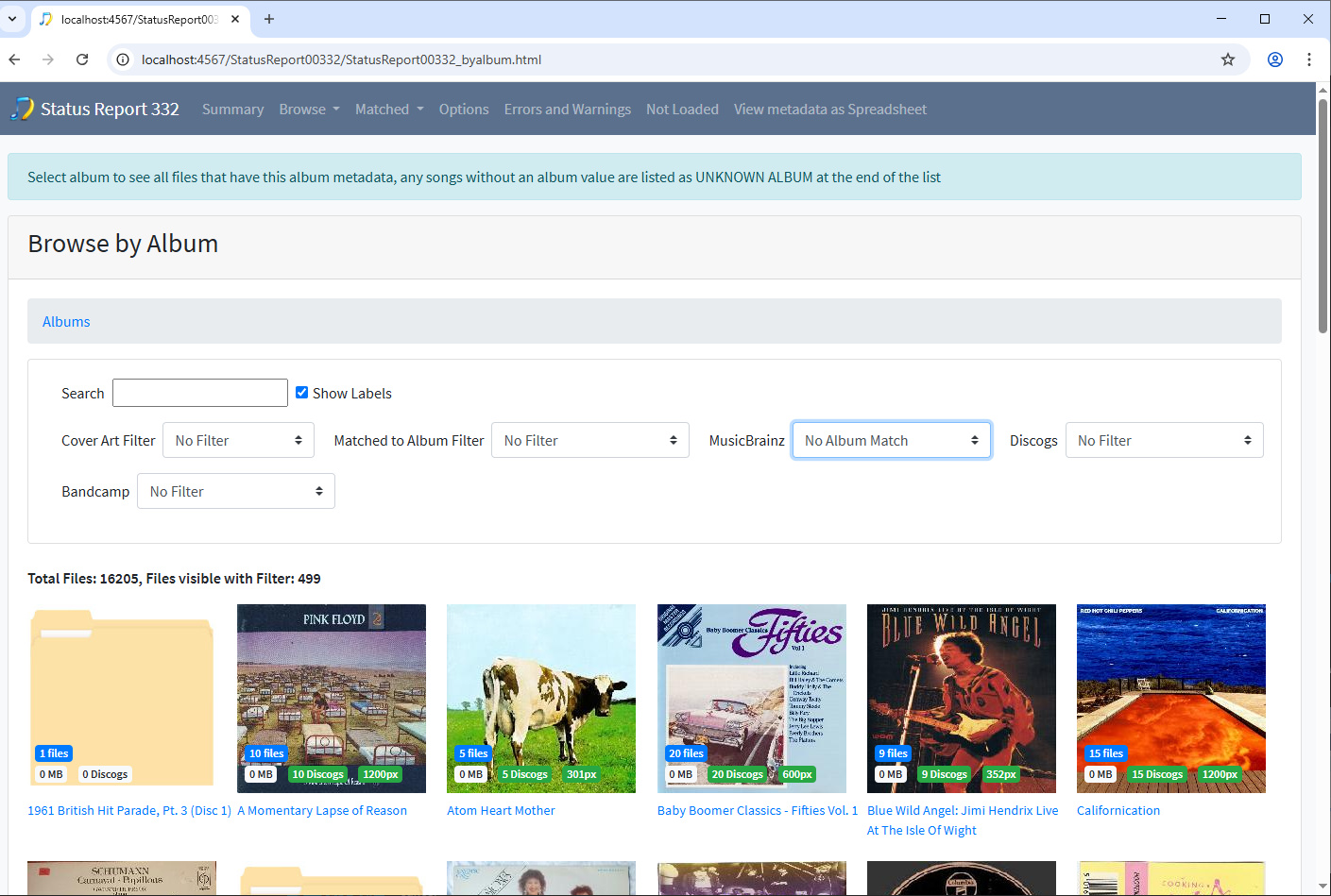Open the Matched navbar menu

pyautogui.click(x=389, y=110)
